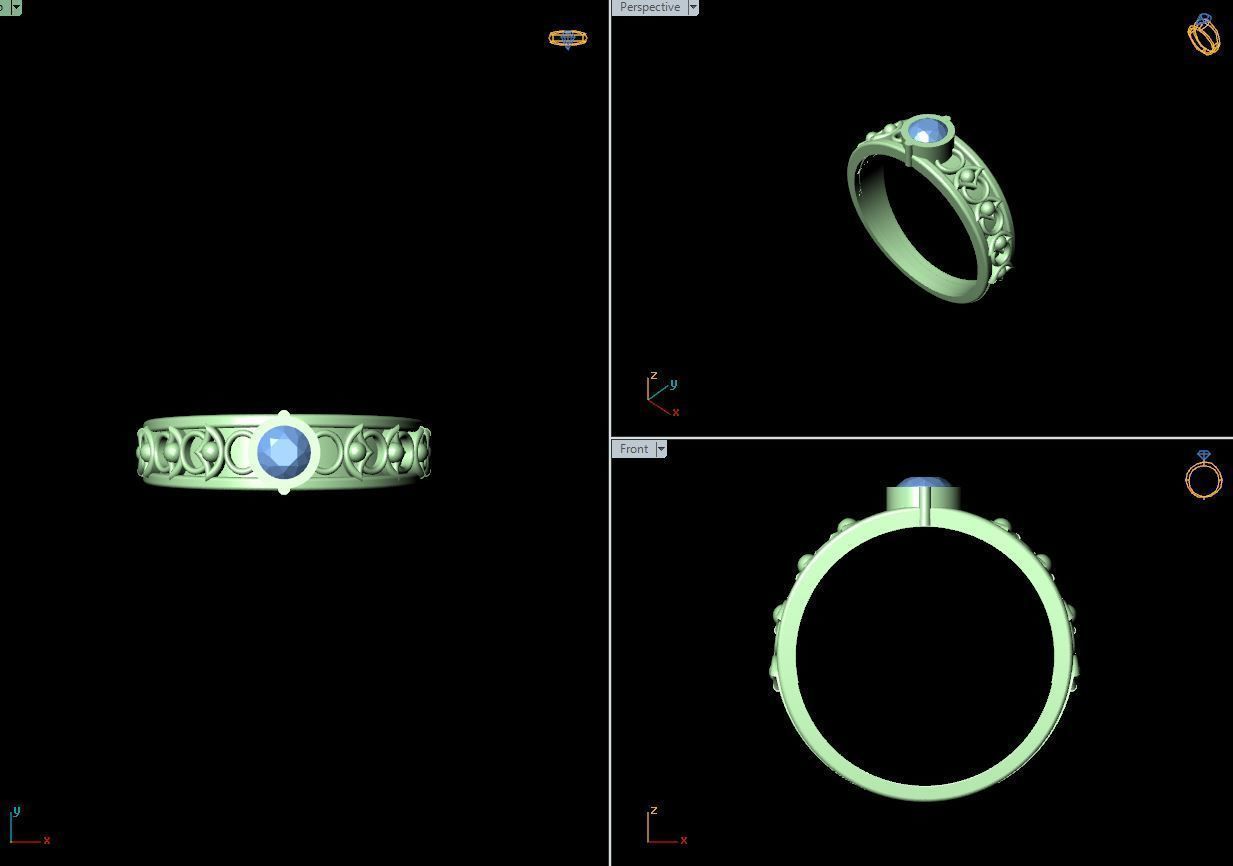Open the active green viewport's dropdown arrow

pos(16,7)
